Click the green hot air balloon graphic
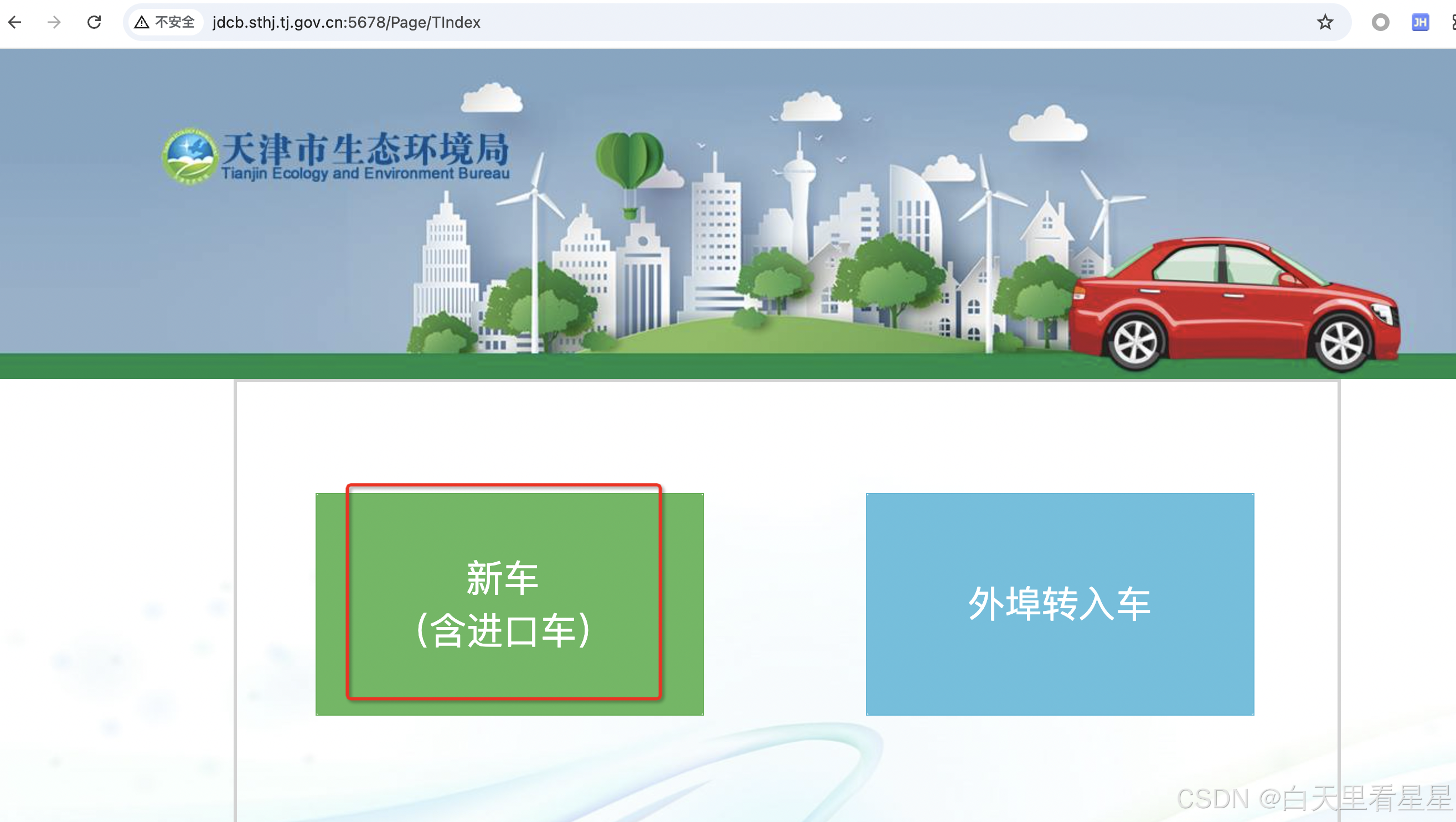 (x=629, y=161)
